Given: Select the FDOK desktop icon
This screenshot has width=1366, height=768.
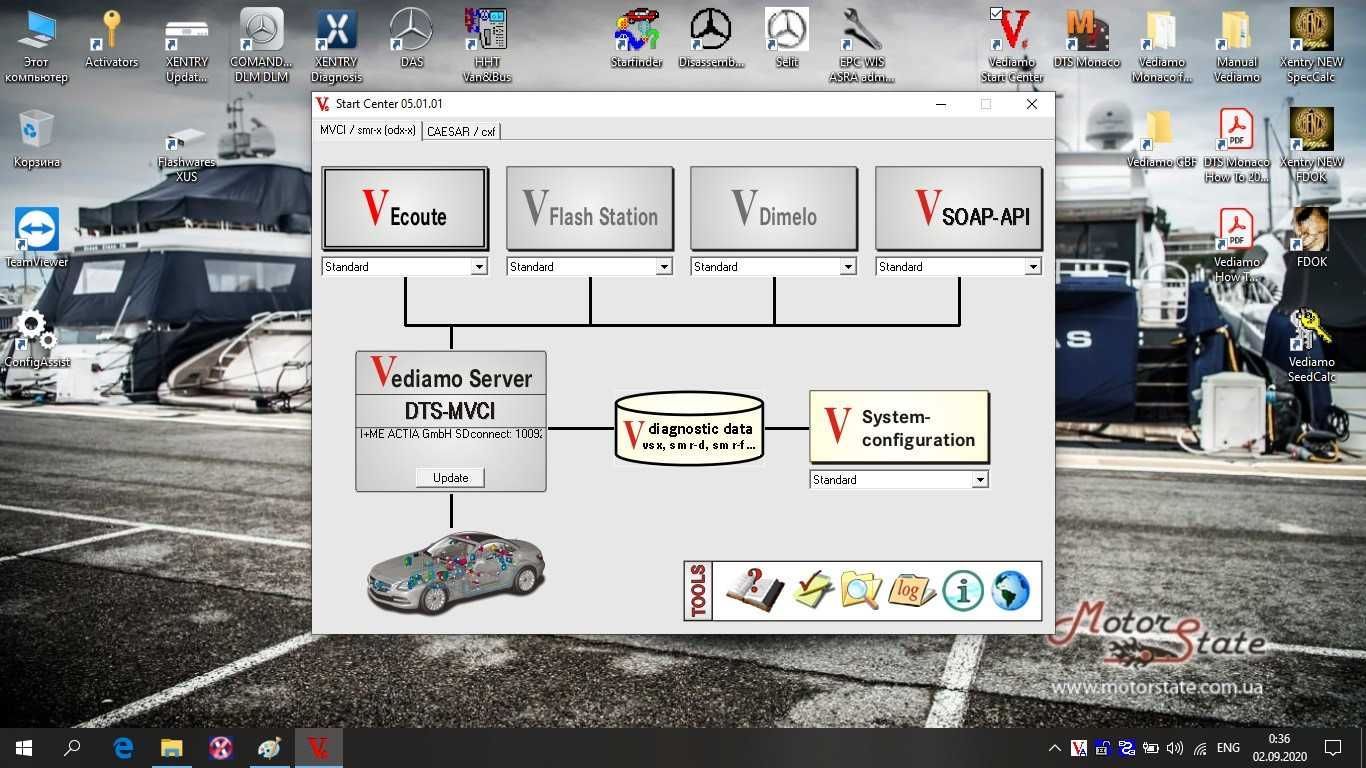Looking at the screenshot, I should pyautogui.click(x=1312, y=239).
